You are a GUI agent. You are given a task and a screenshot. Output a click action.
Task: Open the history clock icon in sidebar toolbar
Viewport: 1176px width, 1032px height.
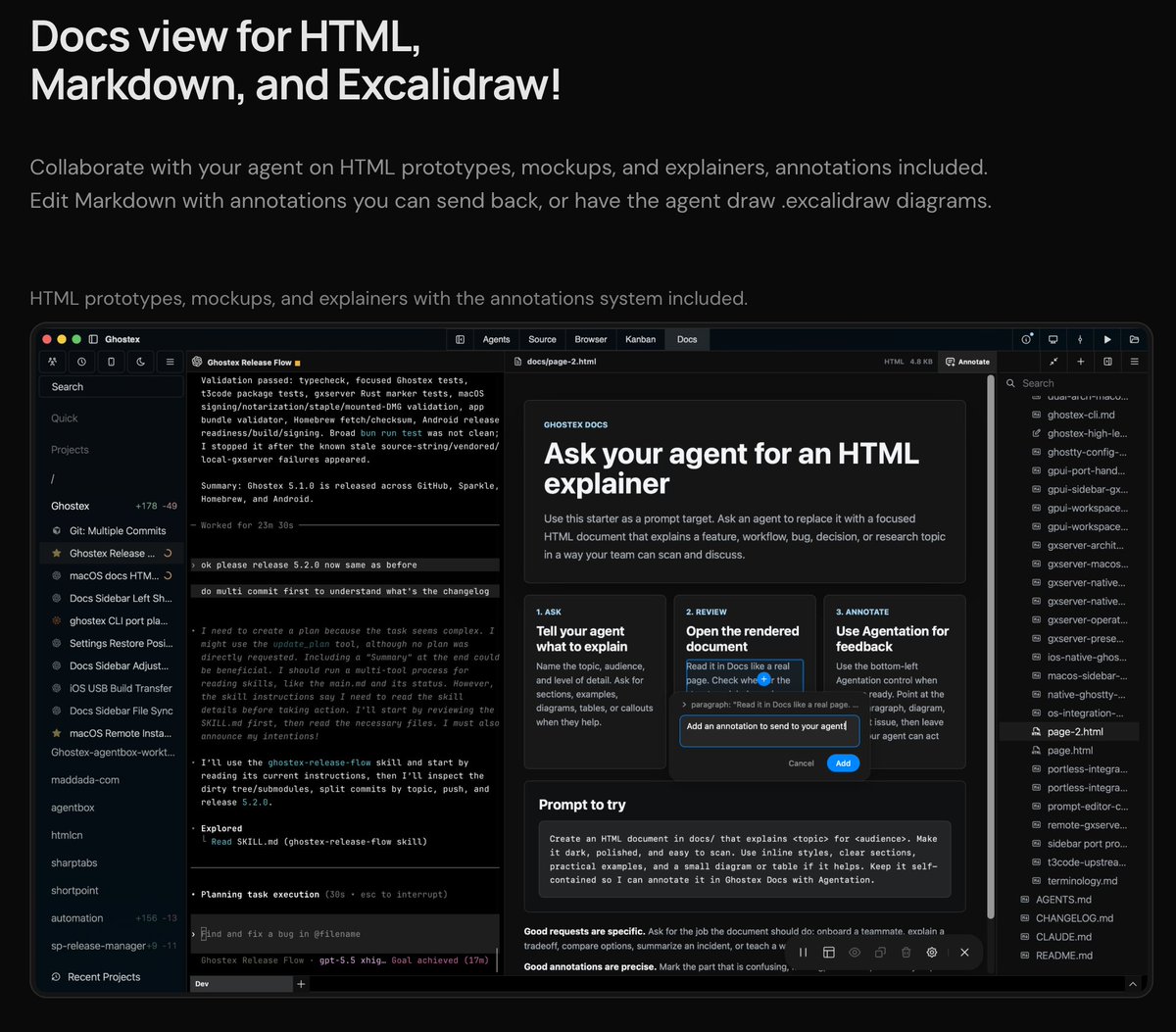point(81,362)
